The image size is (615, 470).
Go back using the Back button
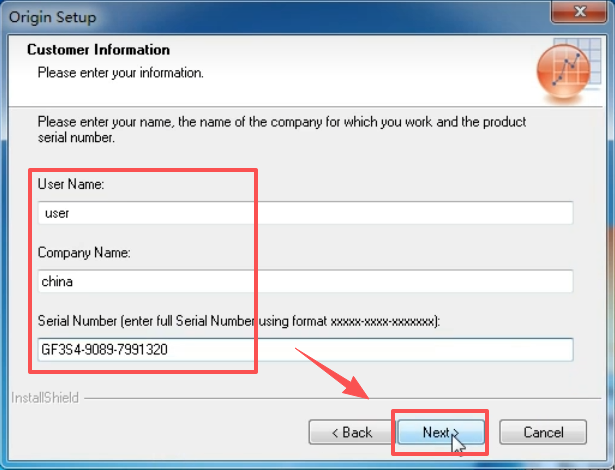[x=351, y=432]
